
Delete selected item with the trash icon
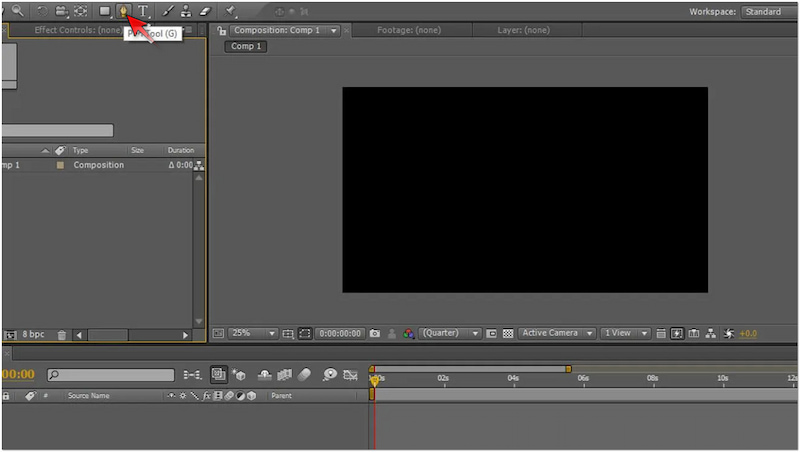pos(62,334)
